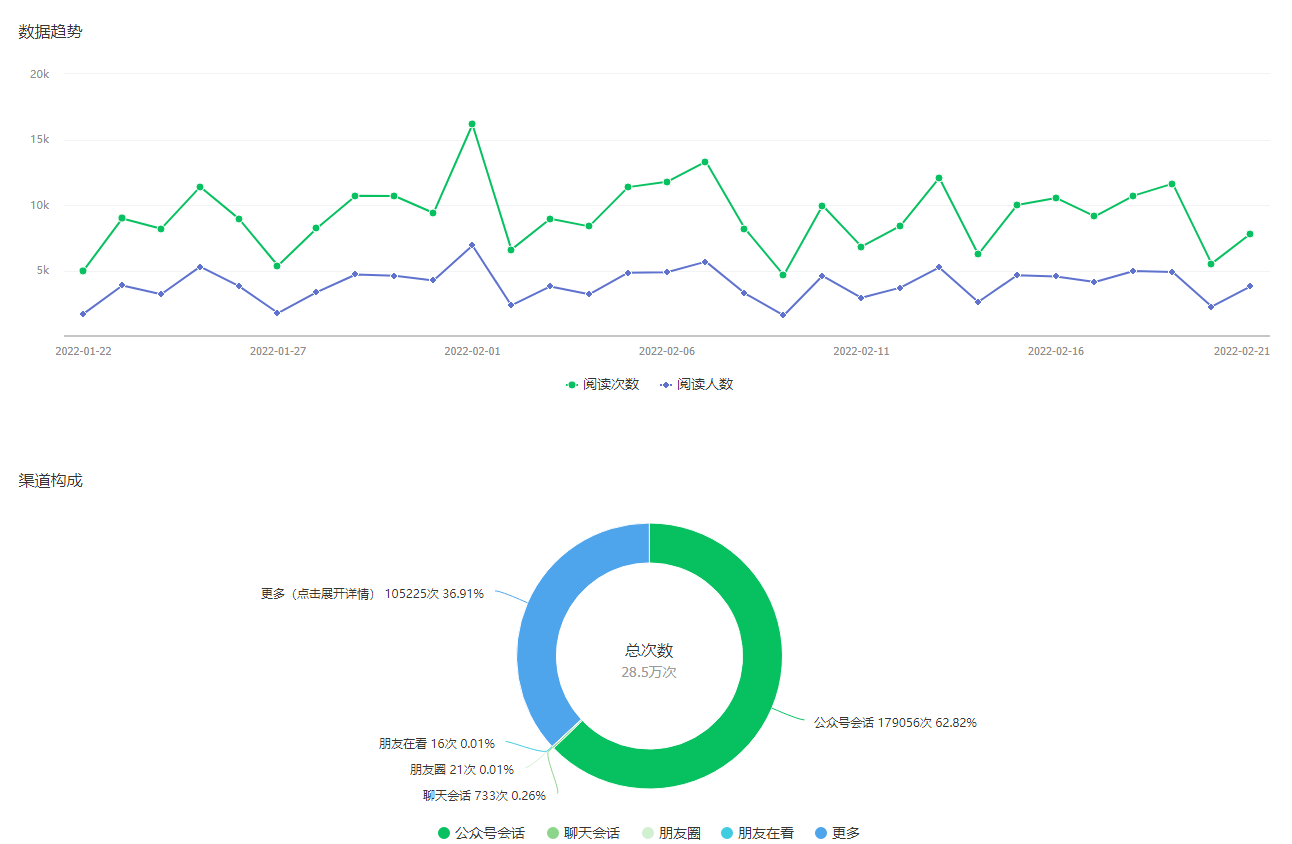Viewport: 1292px width, 844px height.
Task: Toggle the 朋友在看 legend item
Action: tap(757, 833)
